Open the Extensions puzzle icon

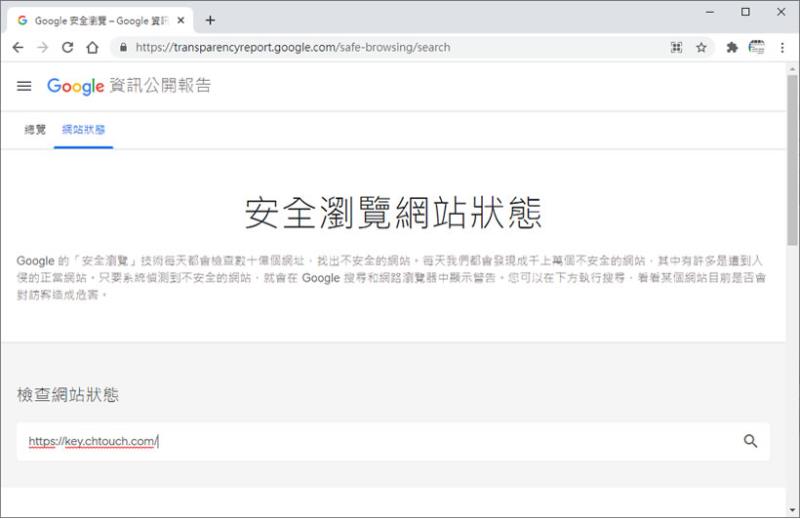click(732, 47)
